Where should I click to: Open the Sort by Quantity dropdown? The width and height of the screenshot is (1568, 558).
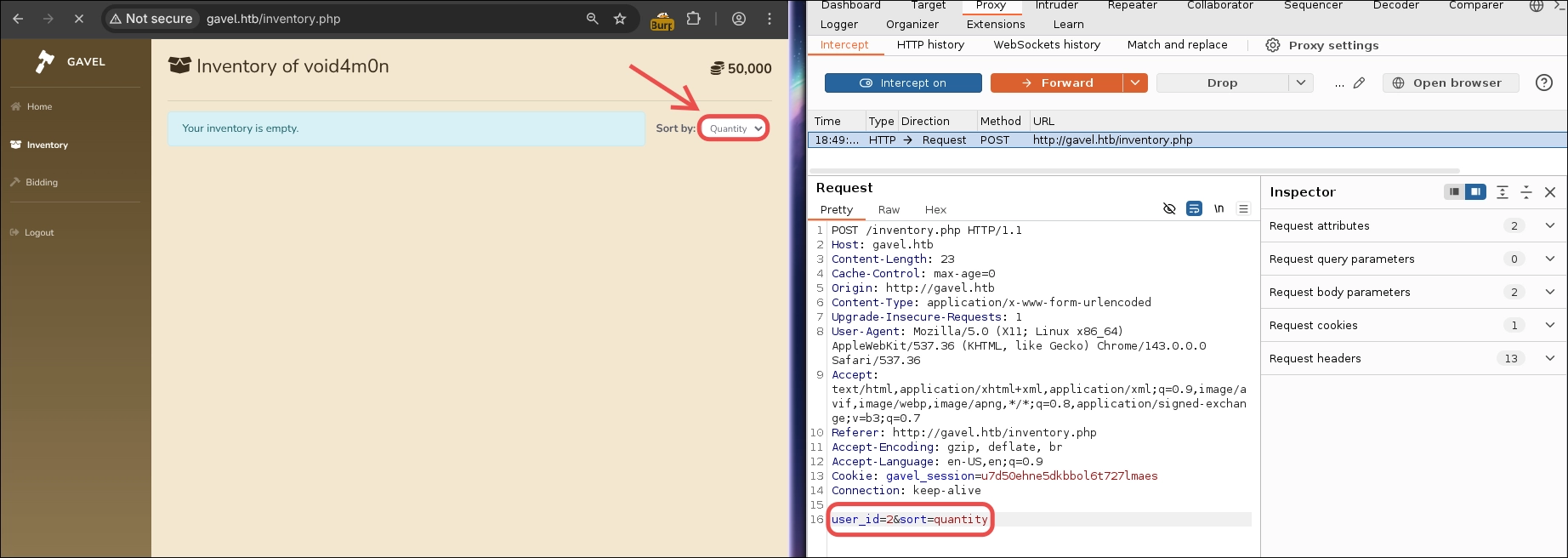pyautogui.click(x=734, y=128)
